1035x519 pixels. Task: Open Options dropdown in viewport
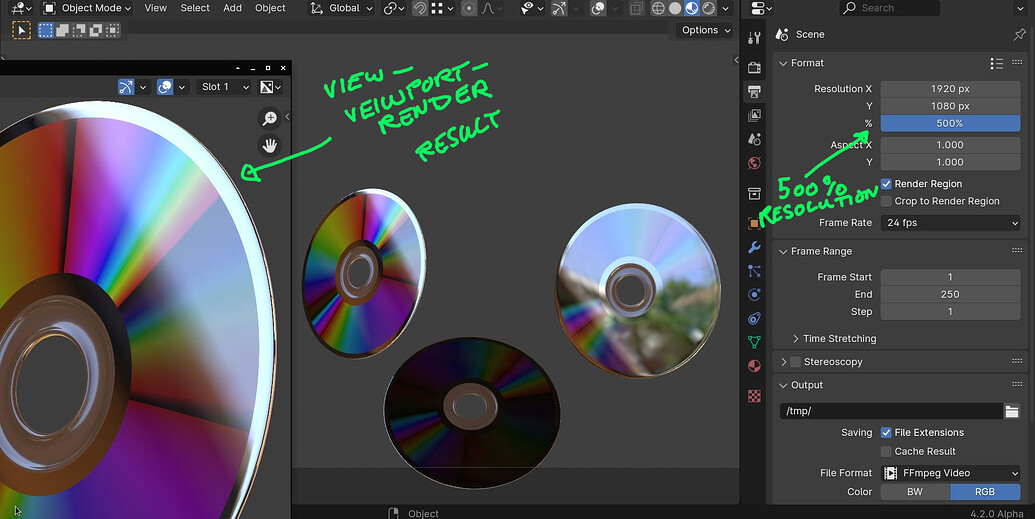click(706, 30)
